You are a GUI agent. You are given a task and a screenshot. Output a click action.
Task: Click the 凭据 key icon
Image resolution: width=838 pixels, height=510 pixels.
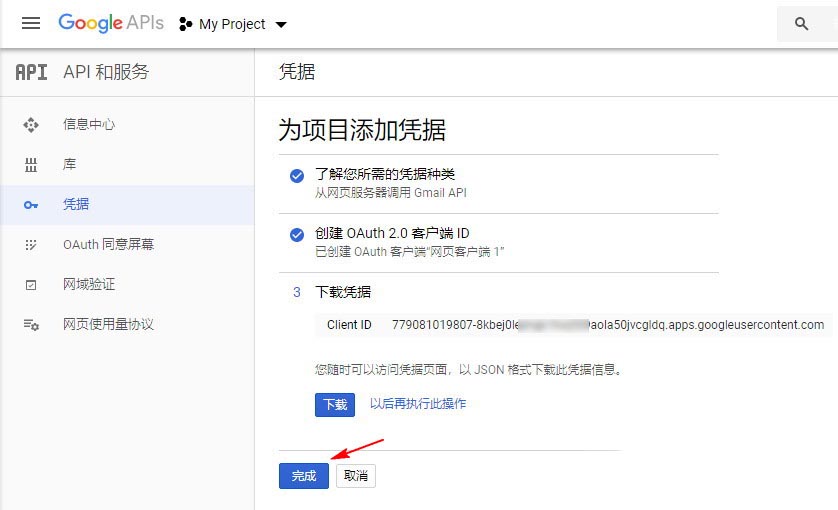(x=31, y=205)
